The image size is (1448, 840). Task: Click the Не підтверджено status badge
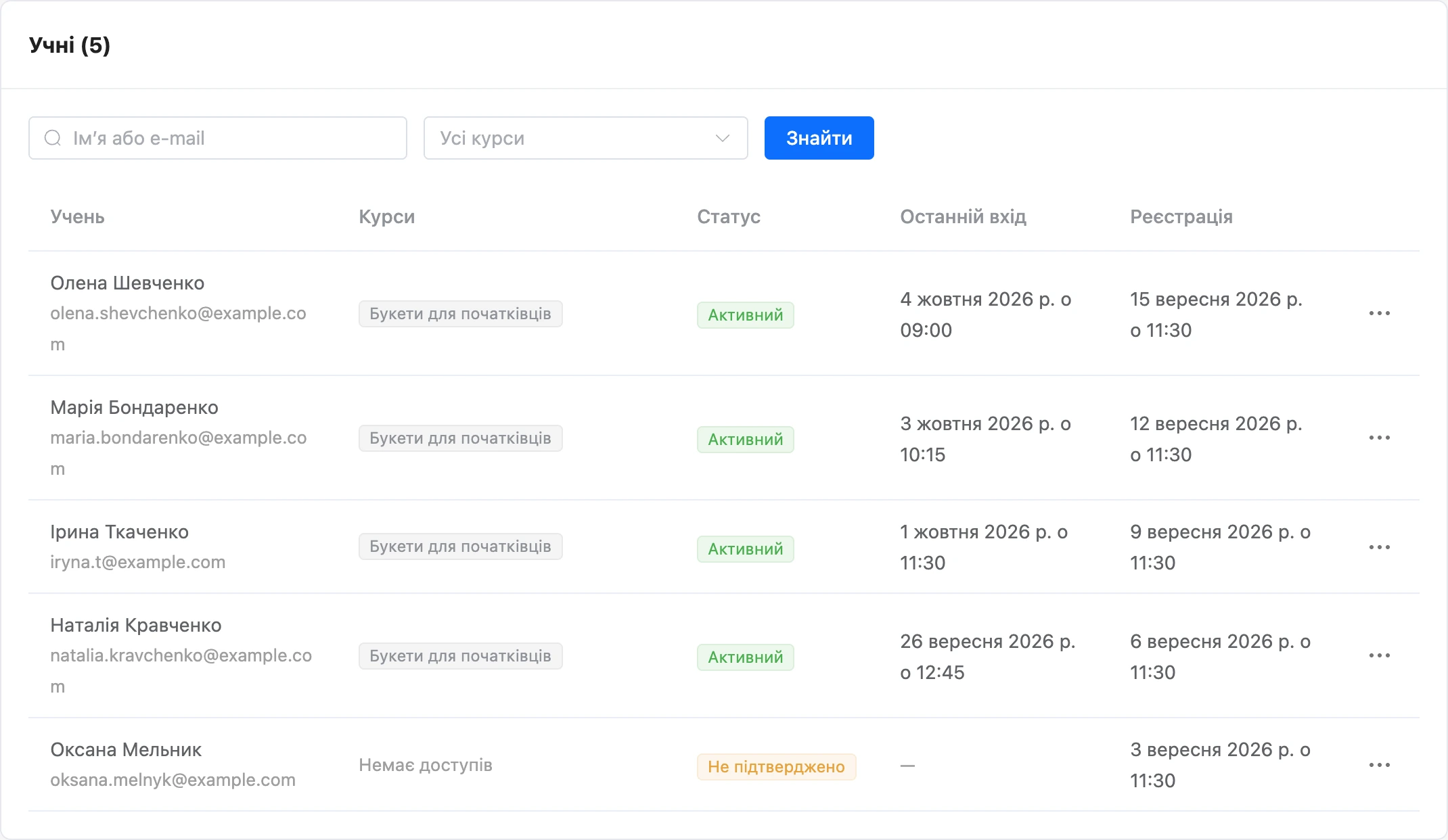pos(776,767)
